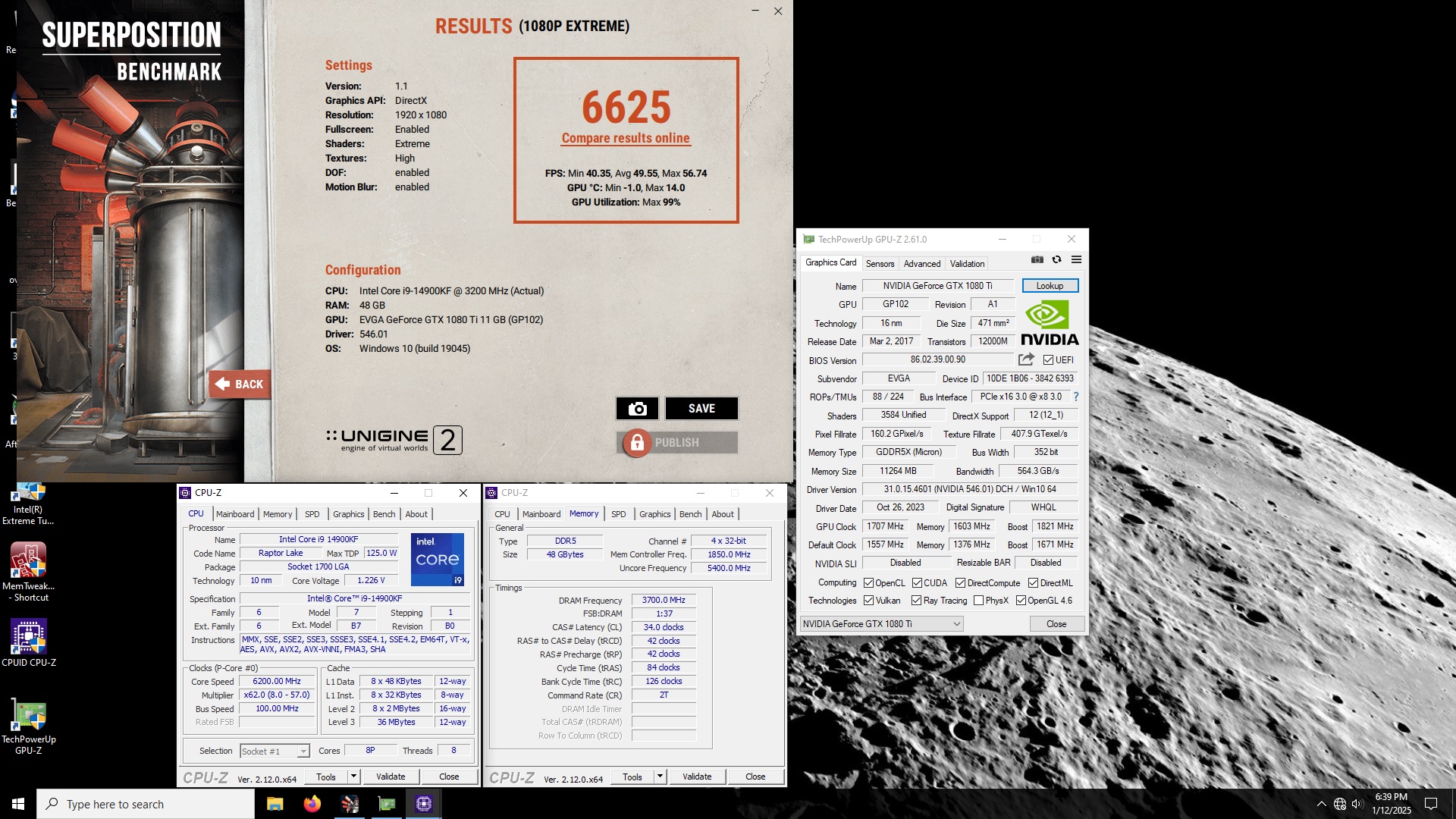
Task: Toggle the DirectML checkbox
Action: pyautogui.click(x=1033, y=583)
